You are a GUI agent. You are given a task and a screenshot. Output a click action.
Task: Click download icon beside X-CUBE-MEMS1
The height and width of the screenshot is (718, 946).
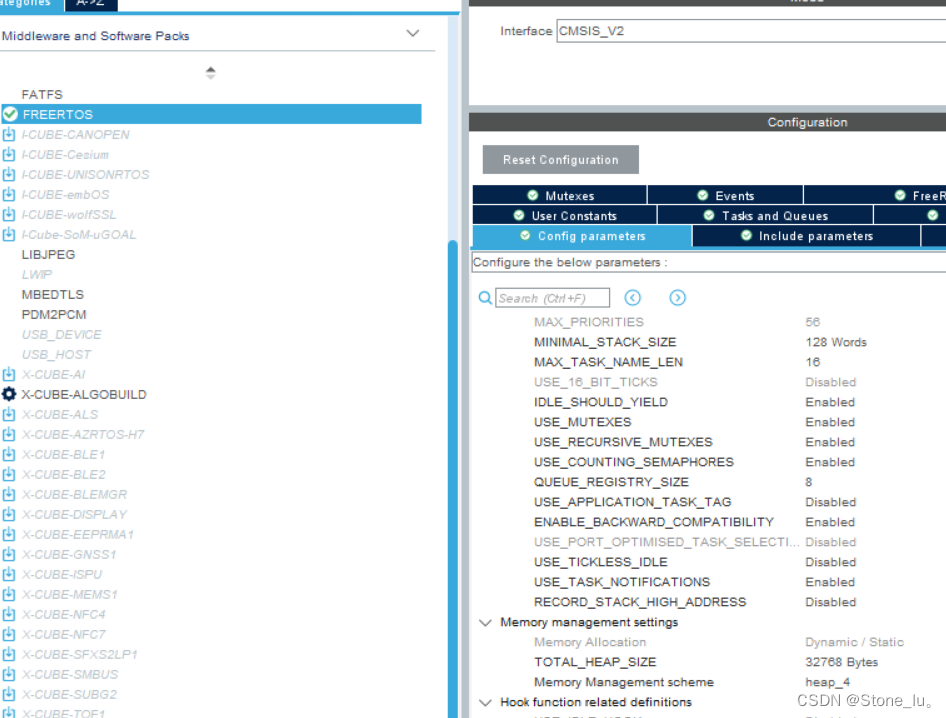pyautogui.click(x=8, y=594)
